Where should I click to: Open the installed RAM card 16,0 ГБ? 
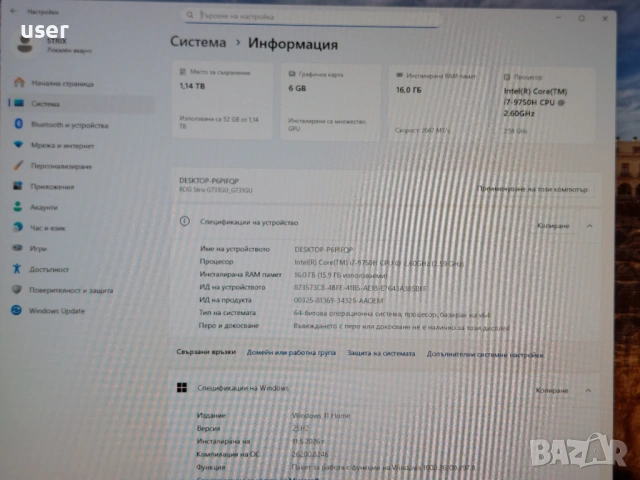tap(438, 104)
